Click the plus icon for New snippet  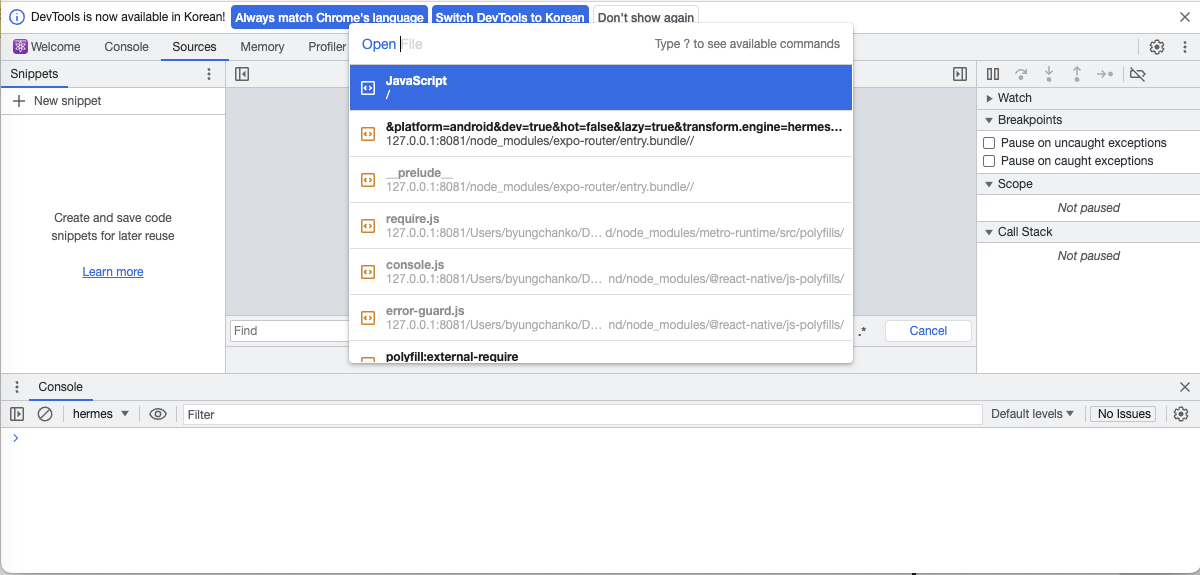point(19,101)
